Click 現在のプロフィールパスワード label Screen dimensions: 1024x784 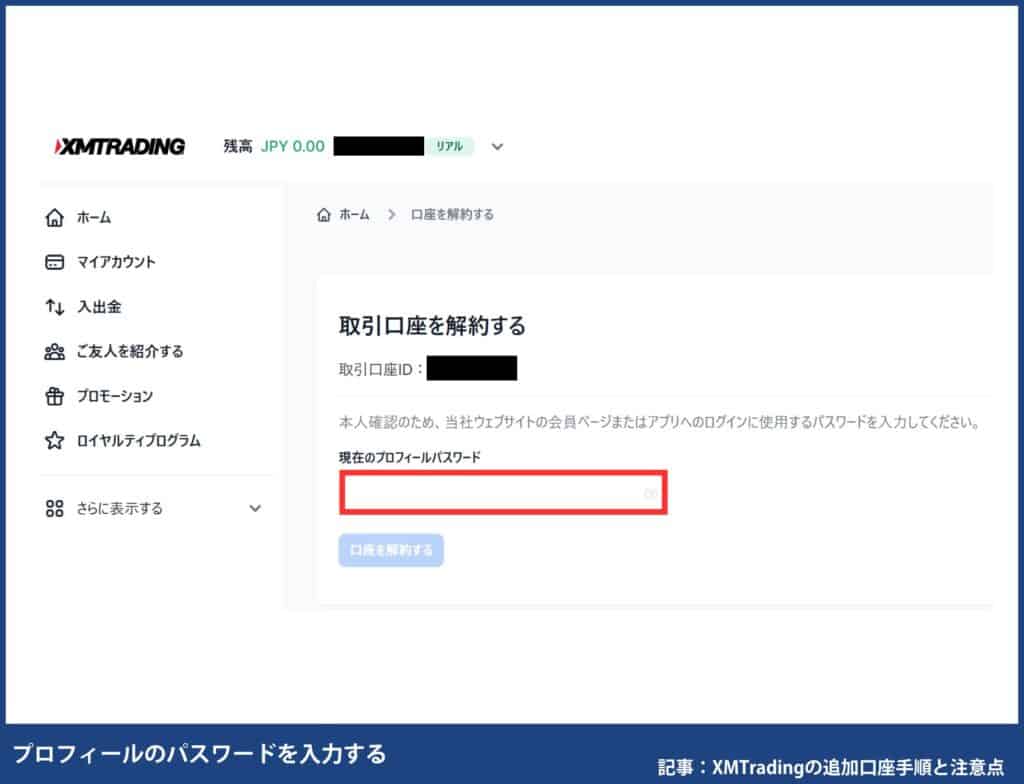[409, 457]
